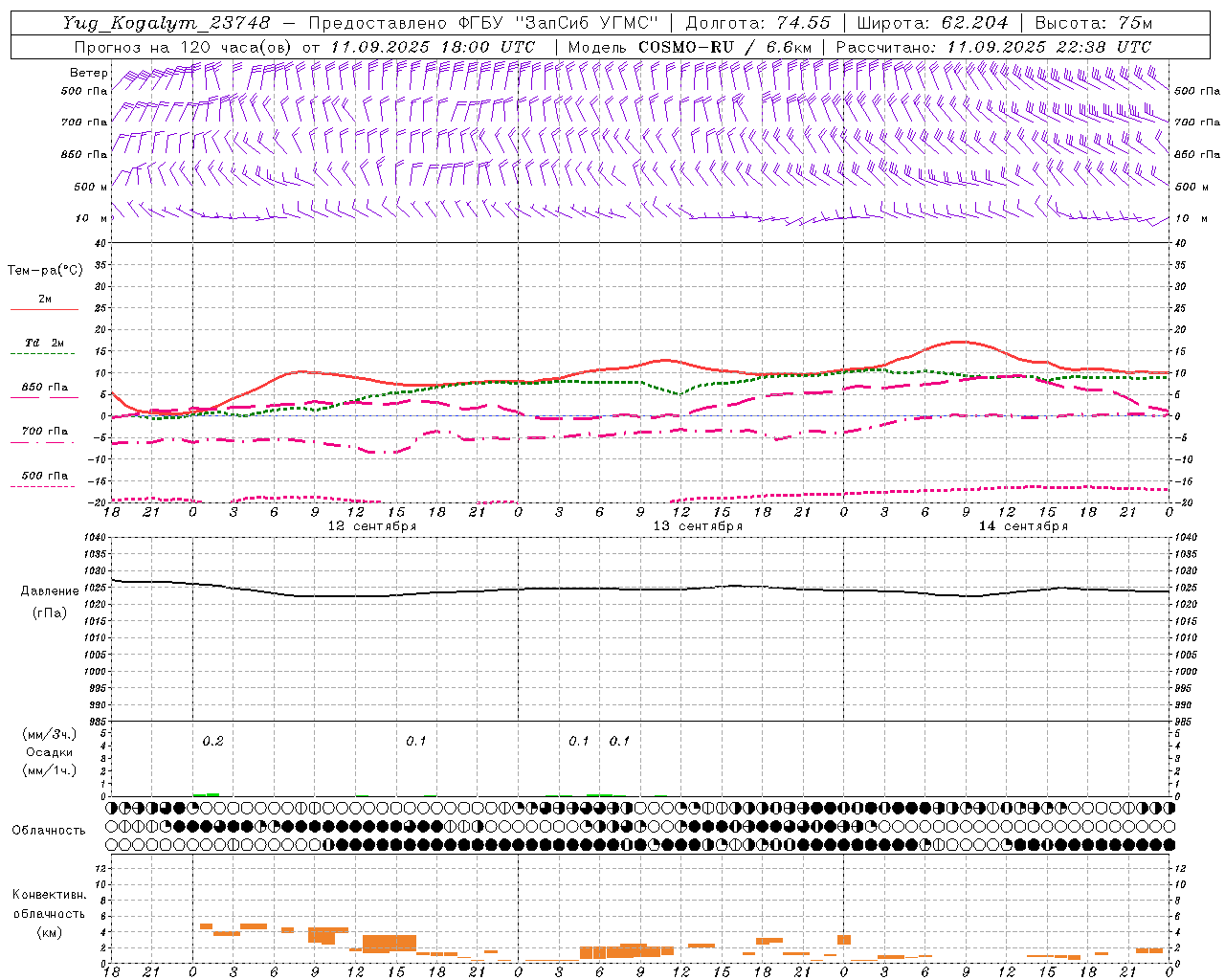Click the (мм/3ч.) units label
The height and width of the screenshot is (980, 1225).
50,735
